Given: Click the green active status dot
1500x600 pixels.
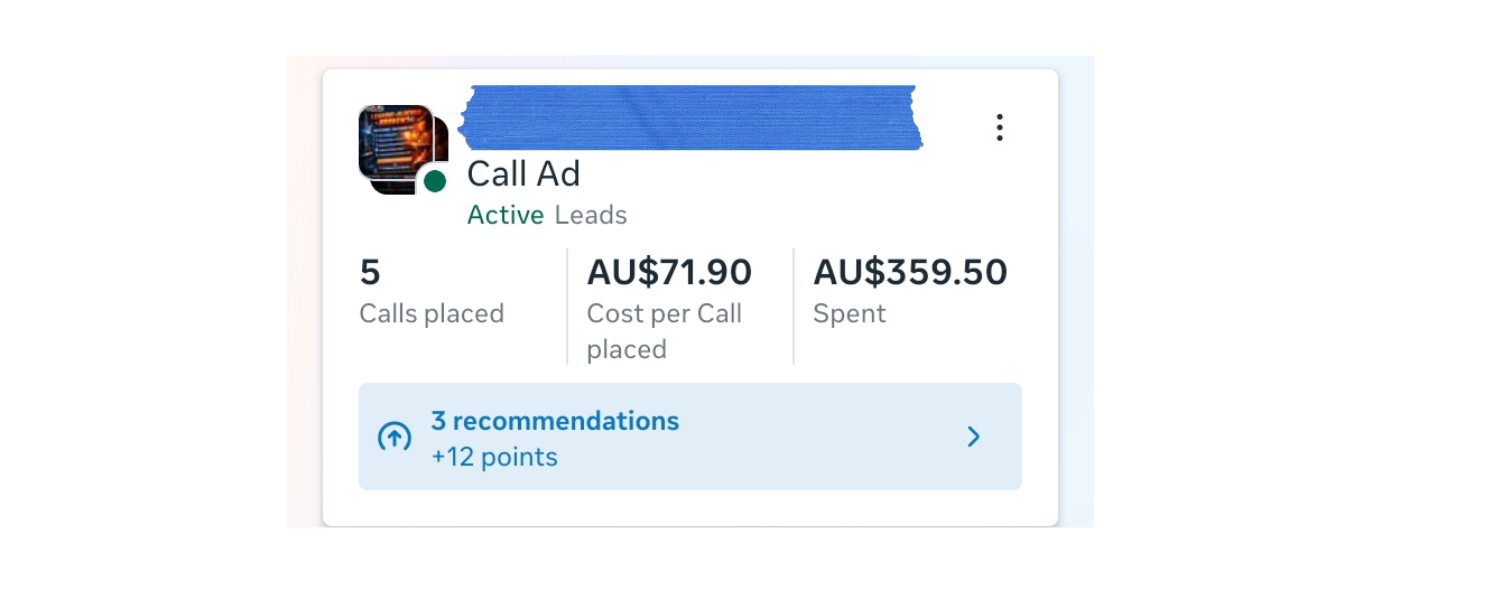Looking at the screenshot, I should click(x=434, y=181).
